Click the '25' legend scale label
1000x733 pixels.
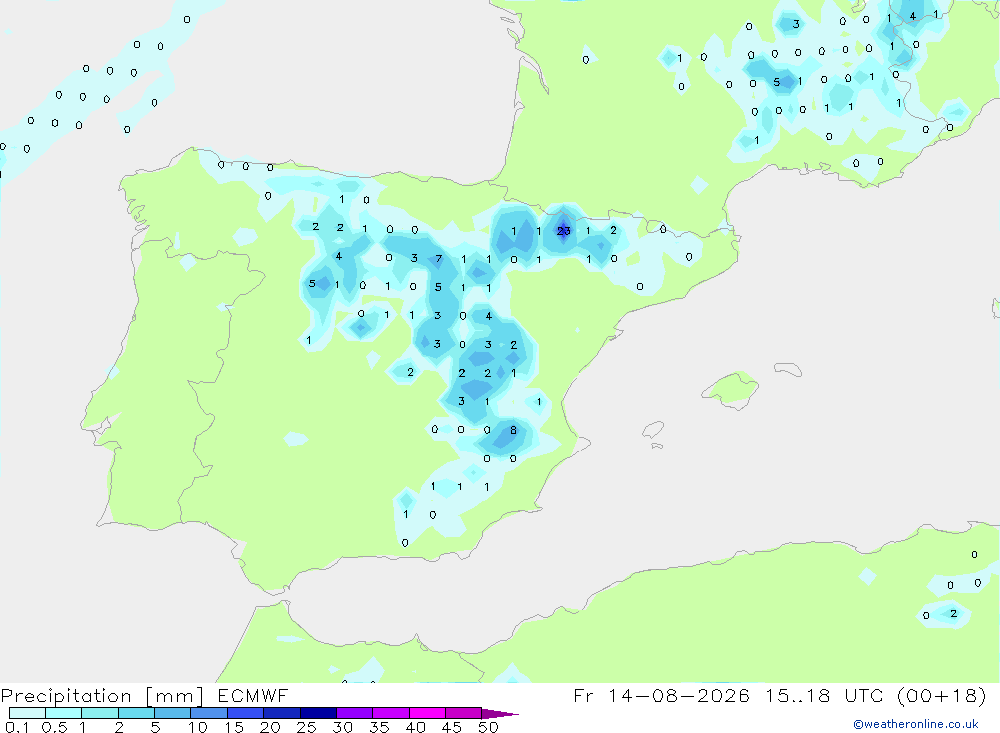[307, 727]
